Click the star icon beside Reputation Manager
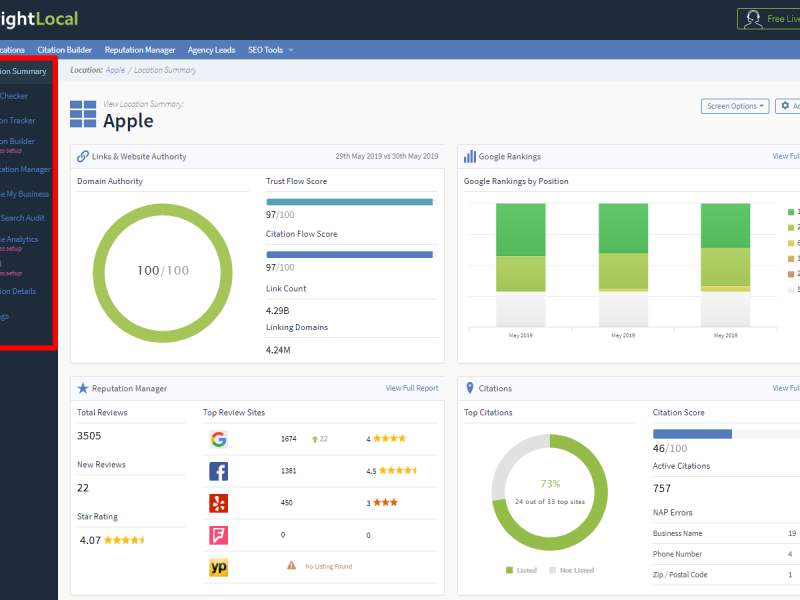Screen dimensions: 800x600 coord(83,388)
